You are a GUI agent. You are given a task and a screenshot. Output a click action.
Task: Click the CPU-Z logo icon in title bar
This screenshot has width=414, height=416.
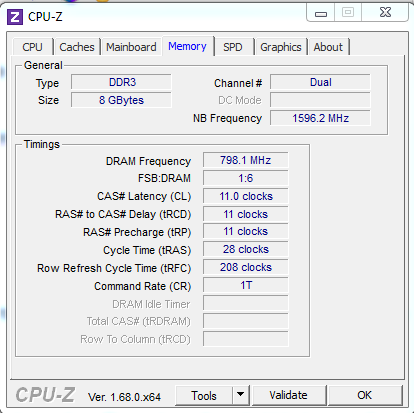[15, 17]
